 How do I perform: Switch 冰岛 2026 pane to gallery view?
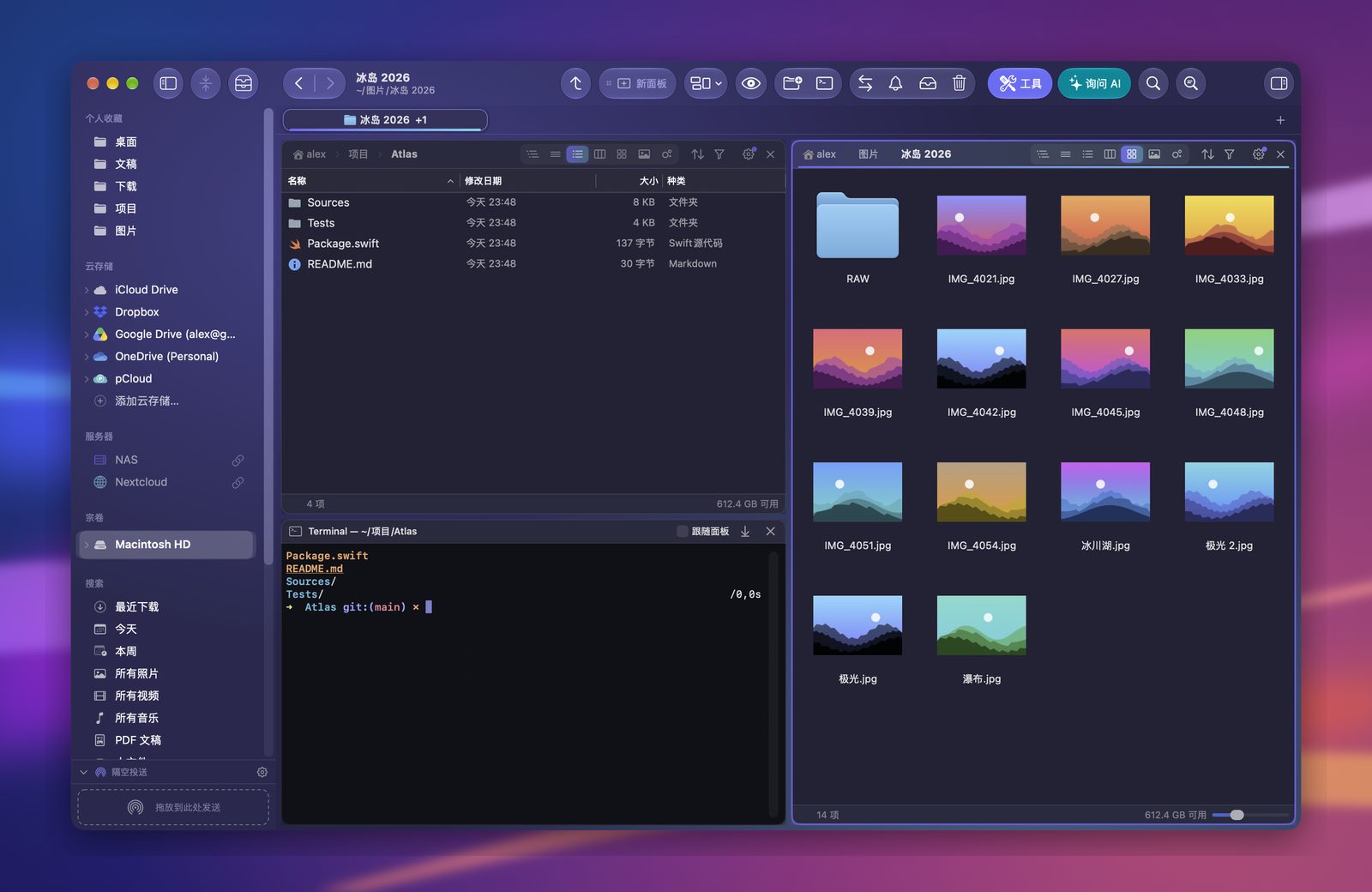pos(1154,154)
